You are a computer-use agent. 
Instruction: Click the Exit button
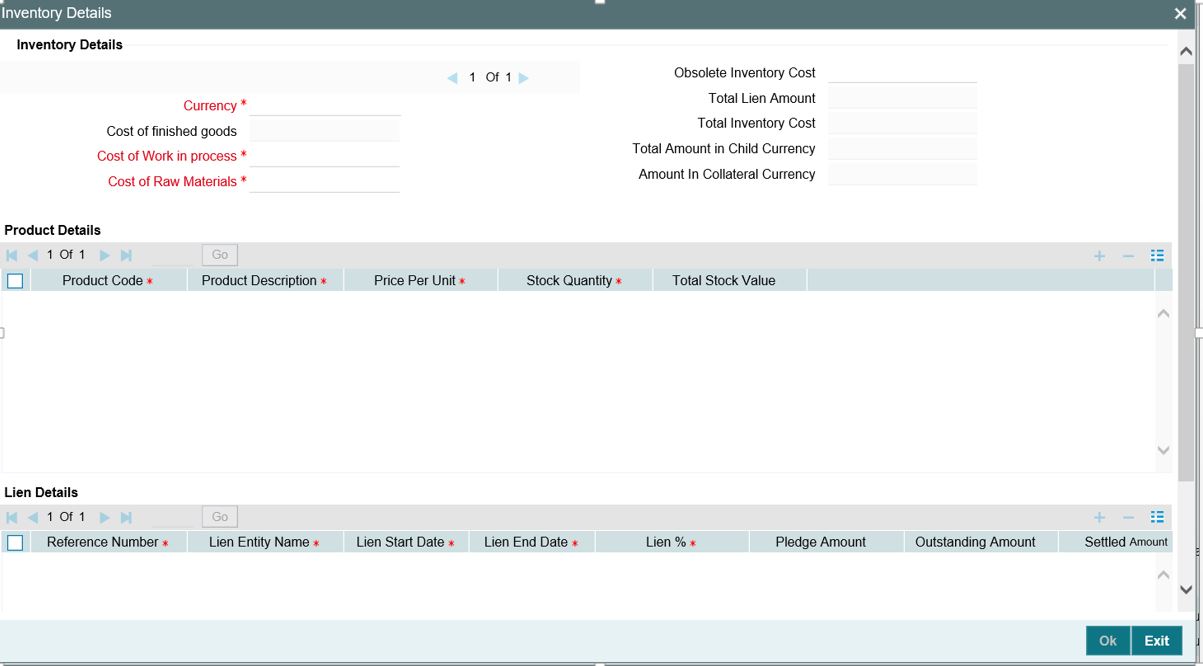click(x=1157, y=641)
